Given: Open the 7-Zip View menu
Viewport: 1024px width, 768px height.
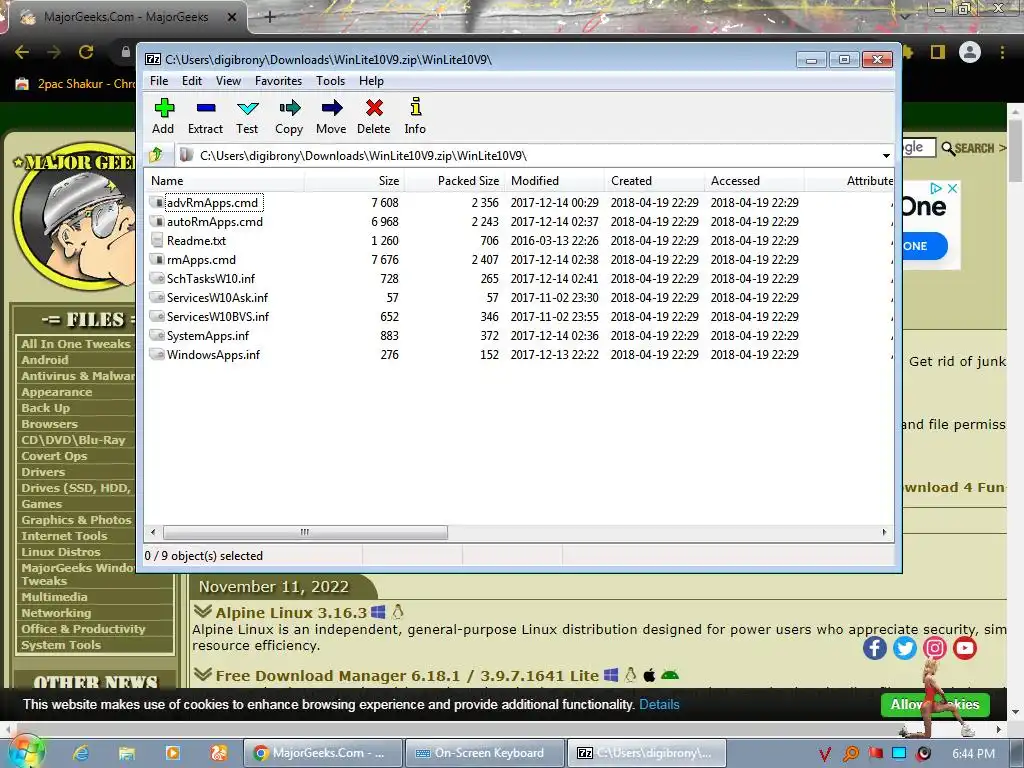Looking at the screenshot, I should pos(229,81).
